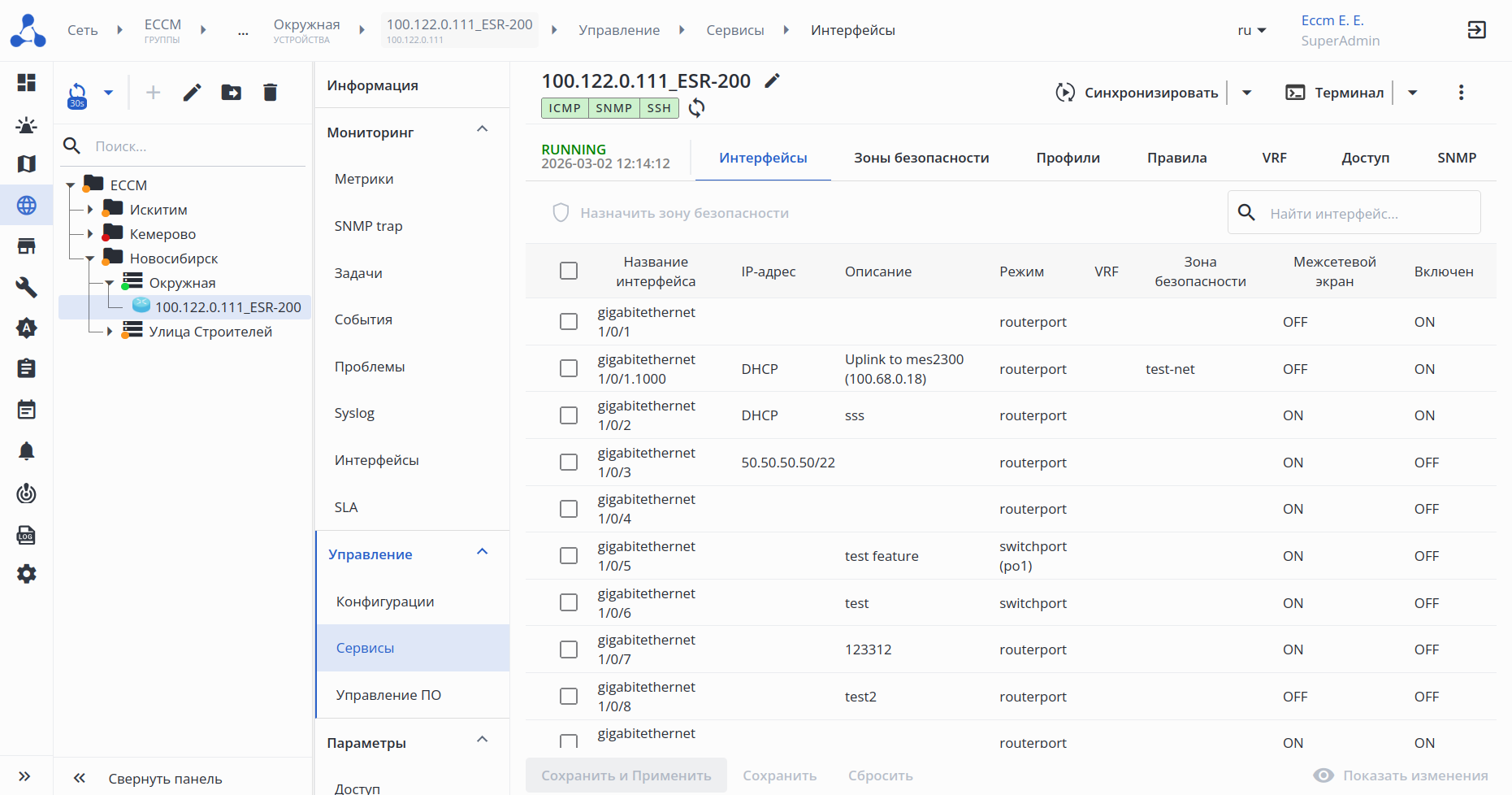Switch to the Зоны безопасности tab
The image size is (1512, 795).
coord(921,158)
